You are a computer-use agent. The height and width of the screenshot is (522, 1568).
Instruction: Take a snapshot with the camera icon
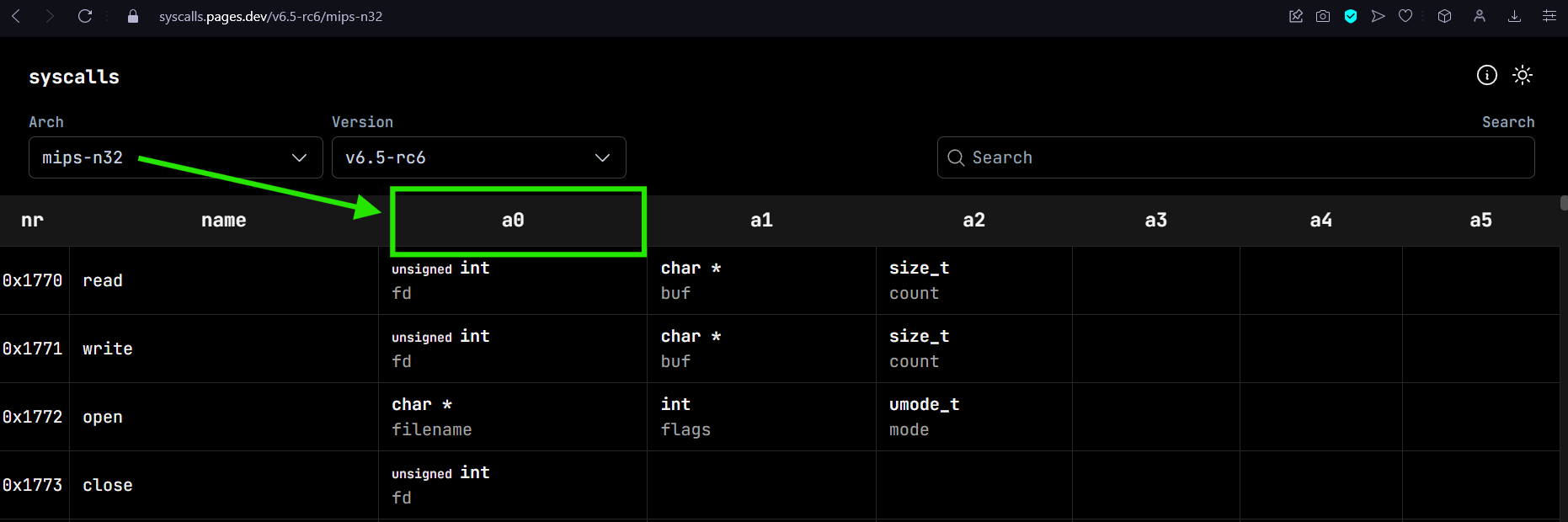(1323, 16)
